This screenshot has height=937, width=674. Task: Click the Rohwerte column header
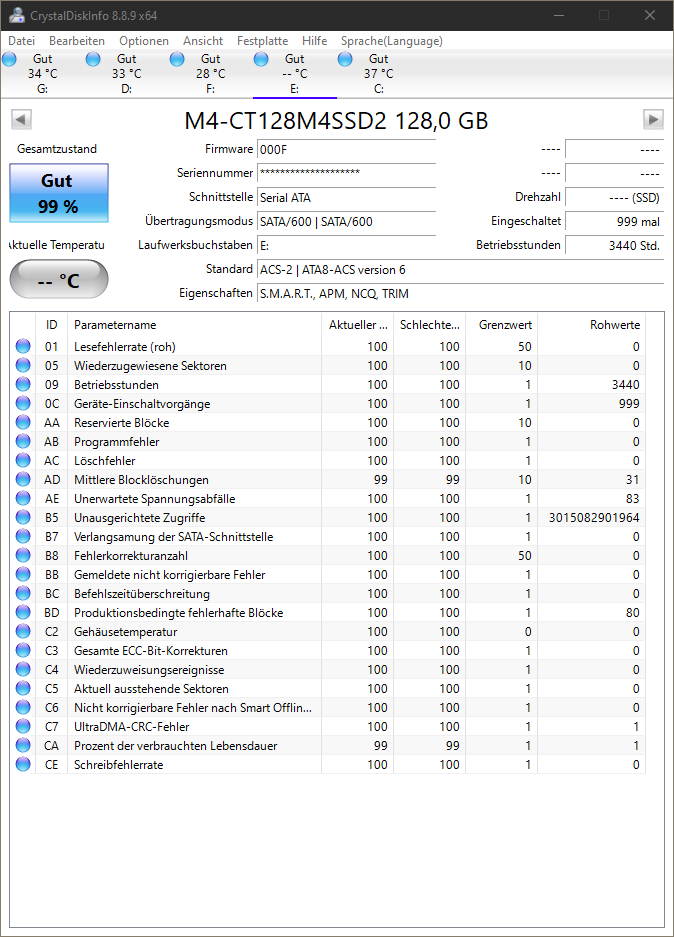(591, 324)
